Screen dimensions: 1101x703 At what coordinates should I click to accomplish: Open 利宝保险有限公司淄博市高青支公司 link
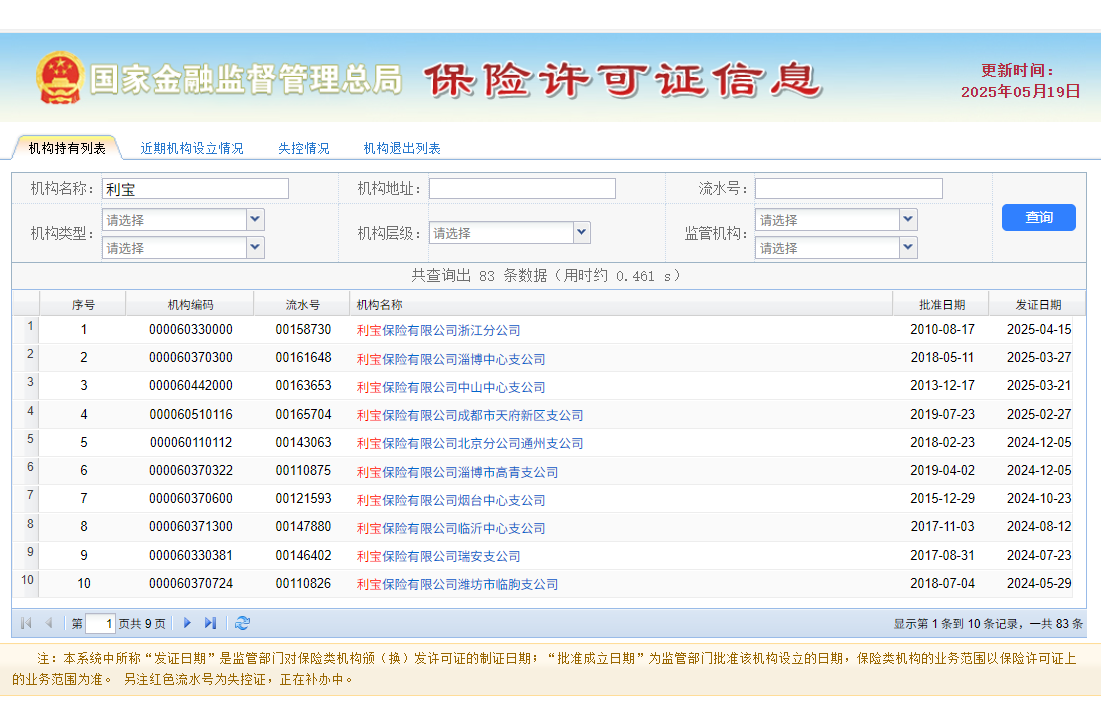pyautogui.click(x=457, y=472)
